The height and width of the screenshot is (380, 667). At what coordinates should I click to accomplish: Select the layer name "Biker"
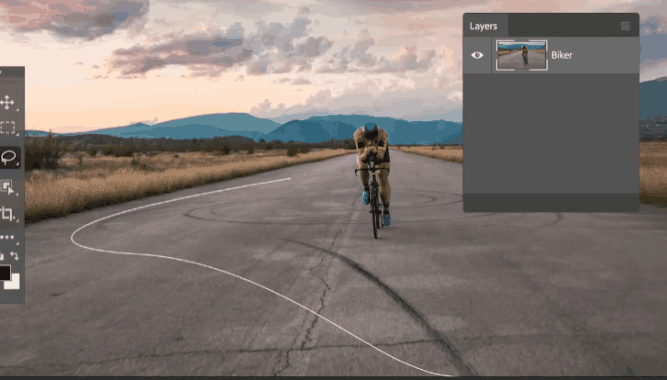coord(562,55)
